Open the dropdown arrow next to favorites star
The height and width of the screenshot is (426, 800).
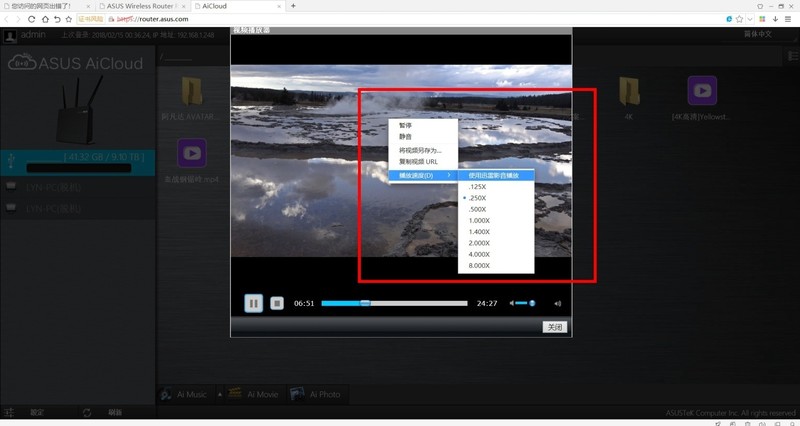pos(749,19)
